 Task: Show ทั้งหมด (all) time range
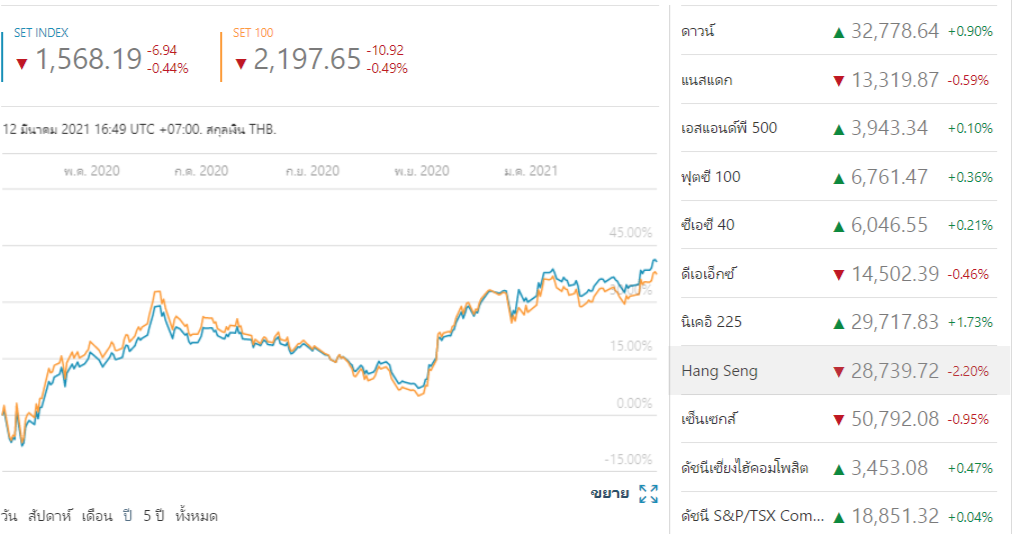(196, 516)
